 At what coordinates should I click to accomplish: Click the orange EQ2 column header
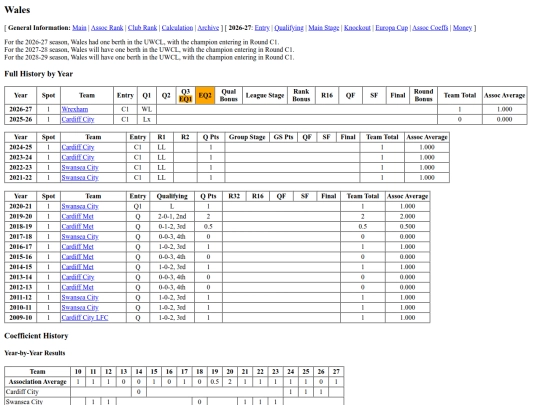tap(205, 95)
